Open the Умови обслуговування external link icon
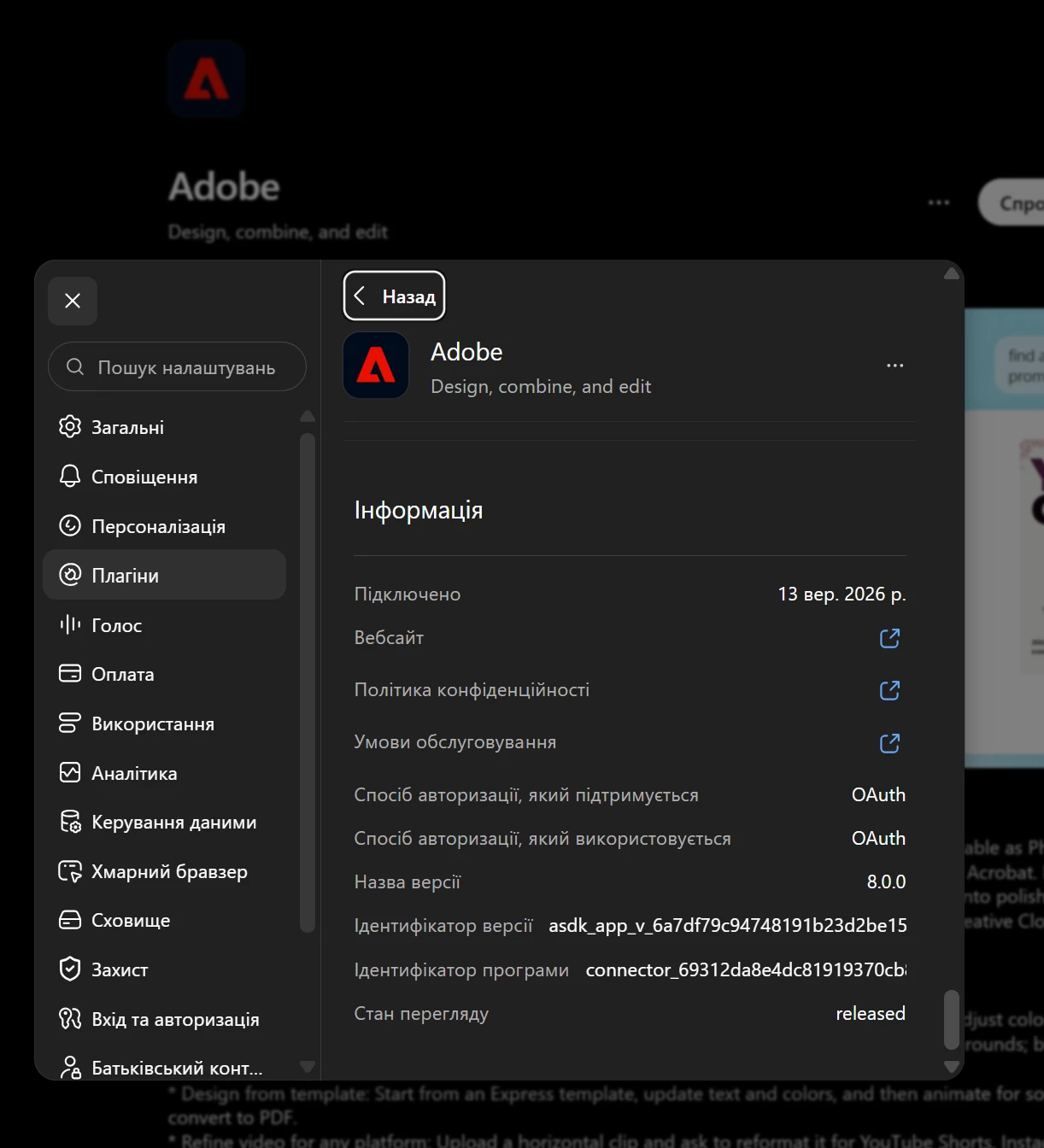Screen dimensions: 1044x1148 [889, 743]
